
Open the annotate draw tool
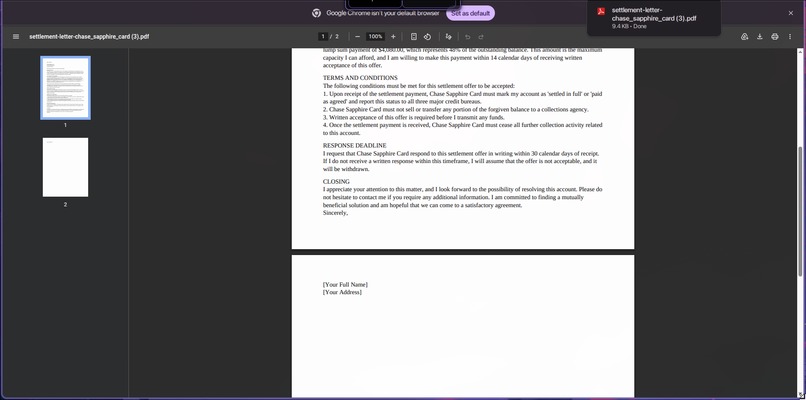click(x=448, y=37)
